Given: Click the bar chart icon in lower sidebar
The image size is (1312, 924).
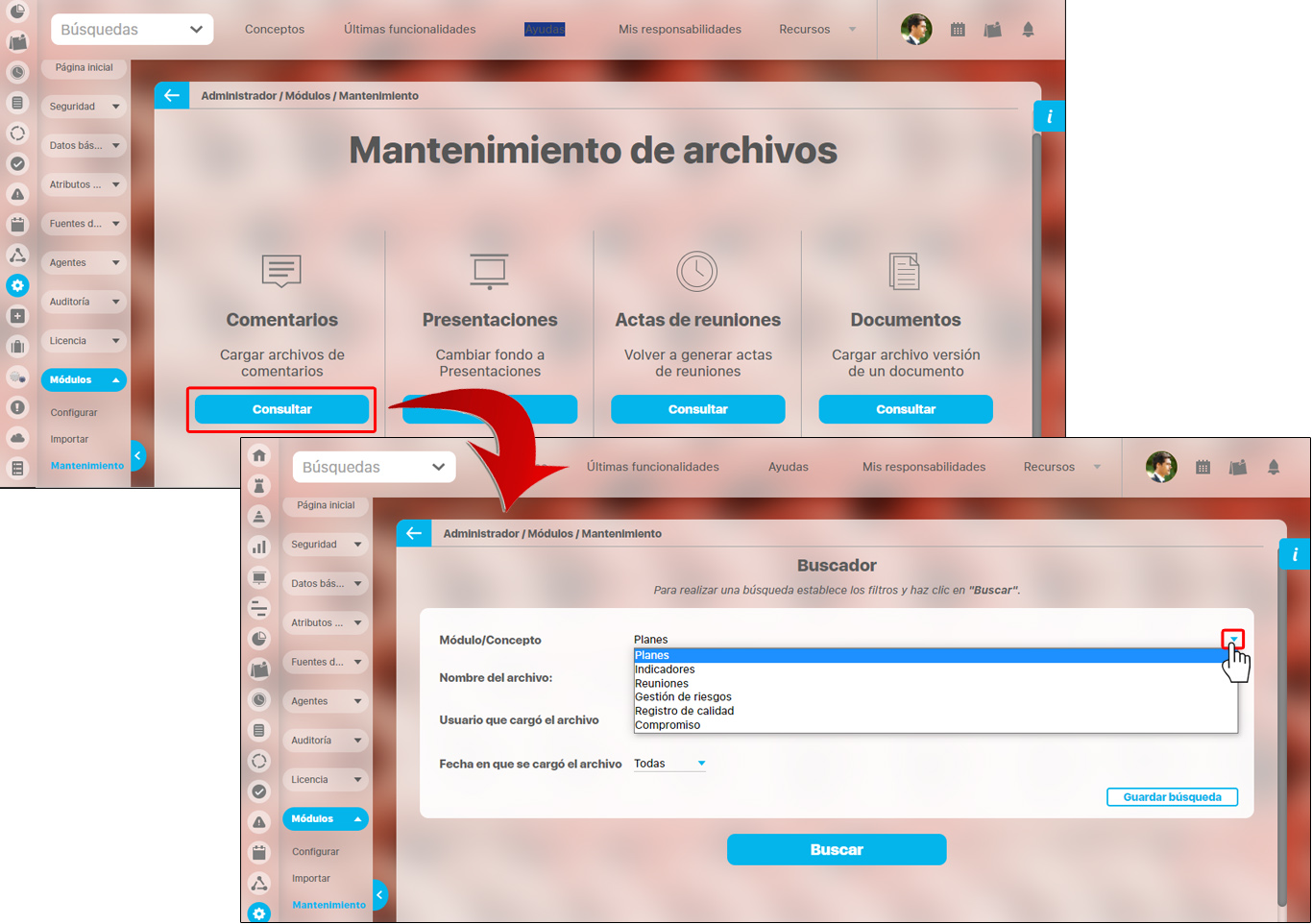Looking at the screenshot, I should click(x=259, y=547).
